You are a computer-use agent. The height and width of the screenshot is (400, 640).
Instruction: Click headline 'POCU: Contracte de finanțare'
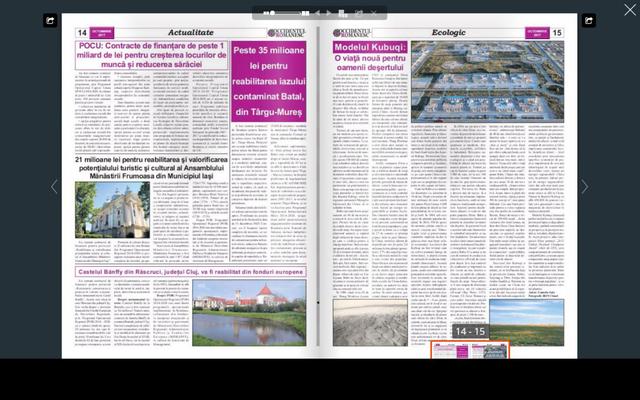[x=151, y=55]
